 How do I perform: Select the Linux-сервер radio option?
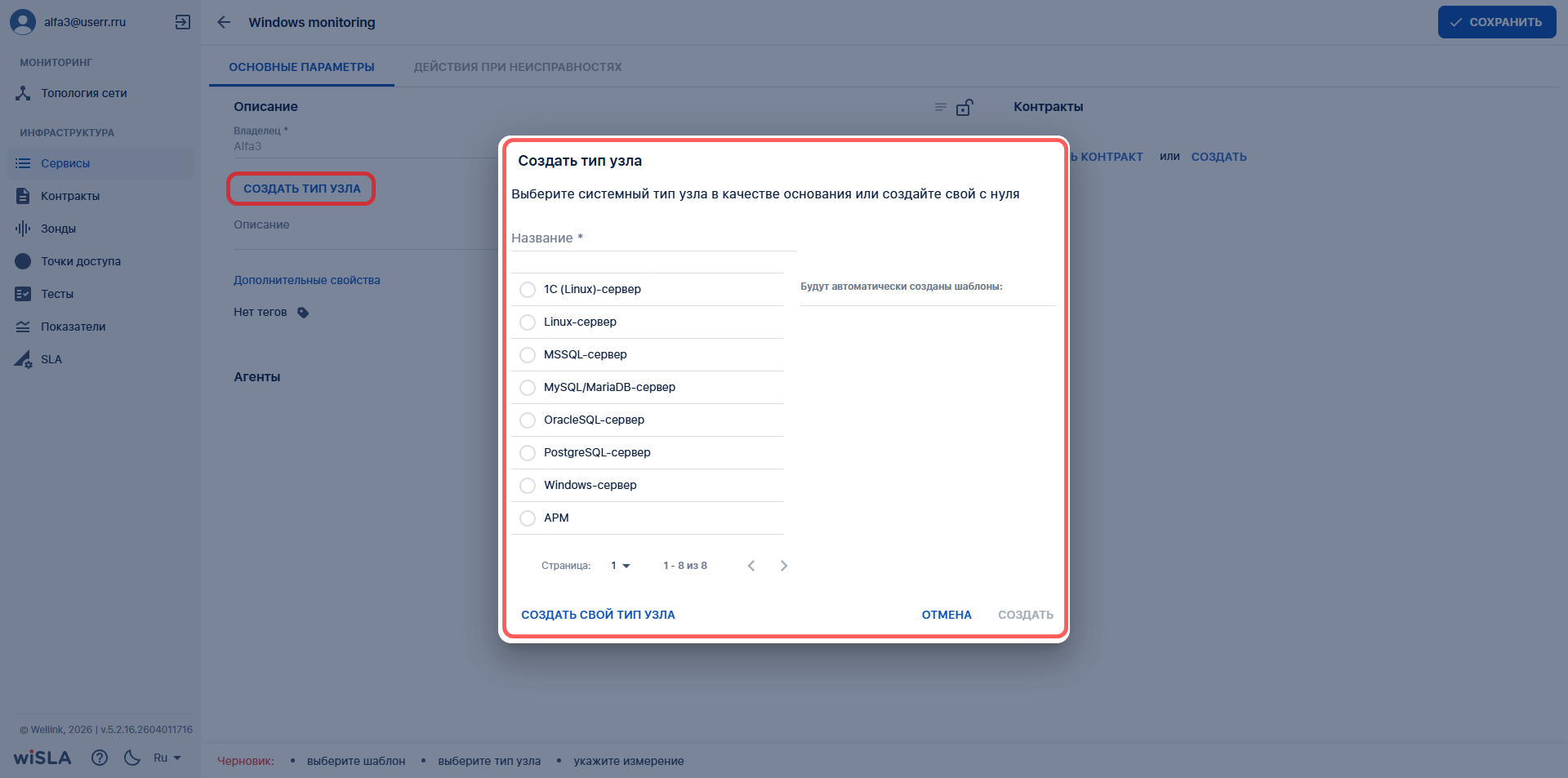(x=528, y=322)
